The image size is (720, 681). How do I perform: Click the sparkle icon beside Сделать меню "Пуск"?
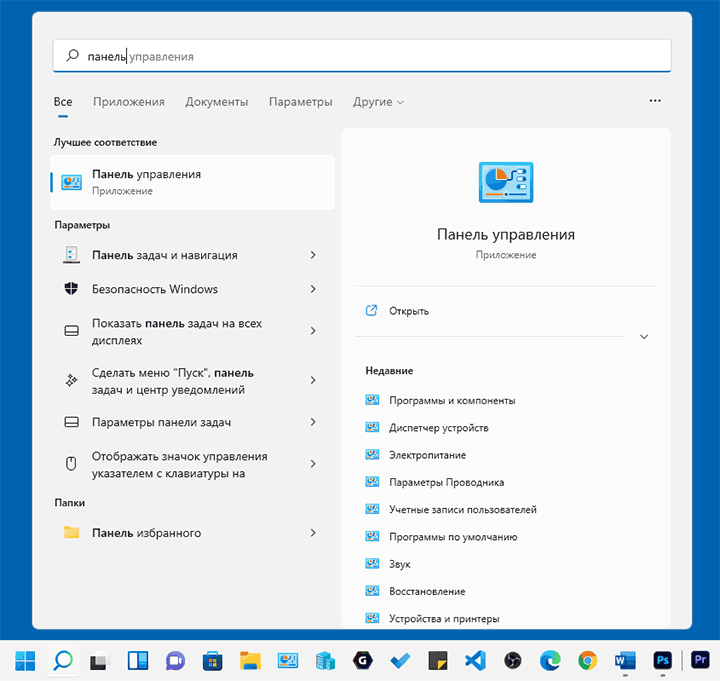coord(71,380)
